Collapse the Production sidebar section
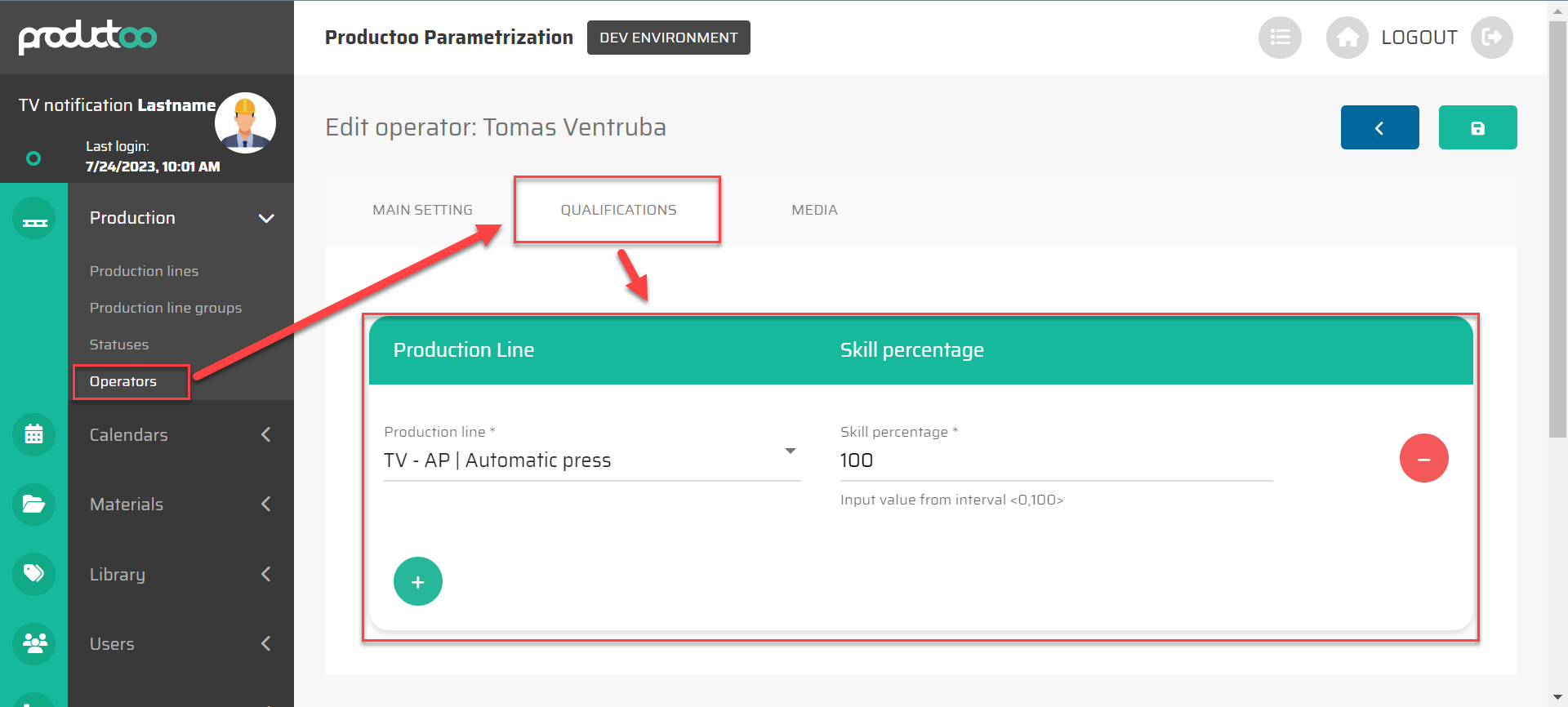The height and width of the screenshot is (707, 1568). point(265,218)
